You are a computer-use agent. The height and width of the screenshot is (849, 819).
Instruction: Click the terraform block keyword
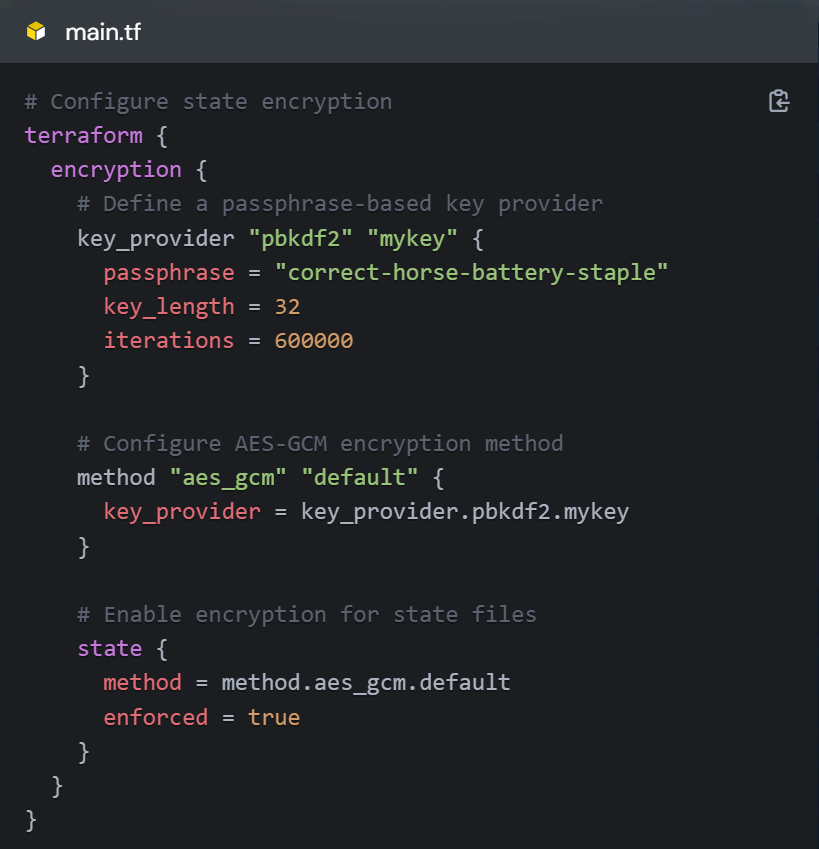tap(83, 135)
